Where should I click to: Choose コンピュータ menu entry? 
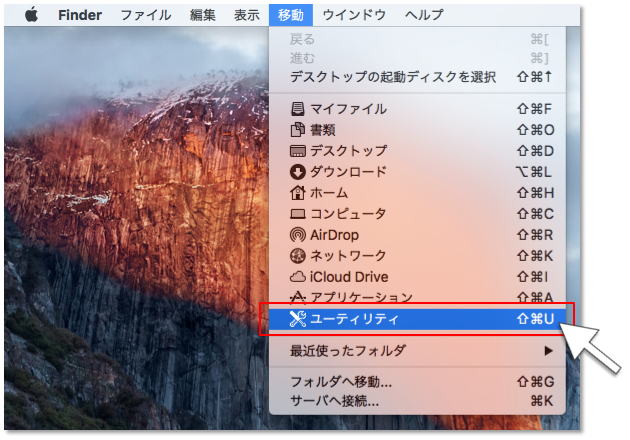417,214
